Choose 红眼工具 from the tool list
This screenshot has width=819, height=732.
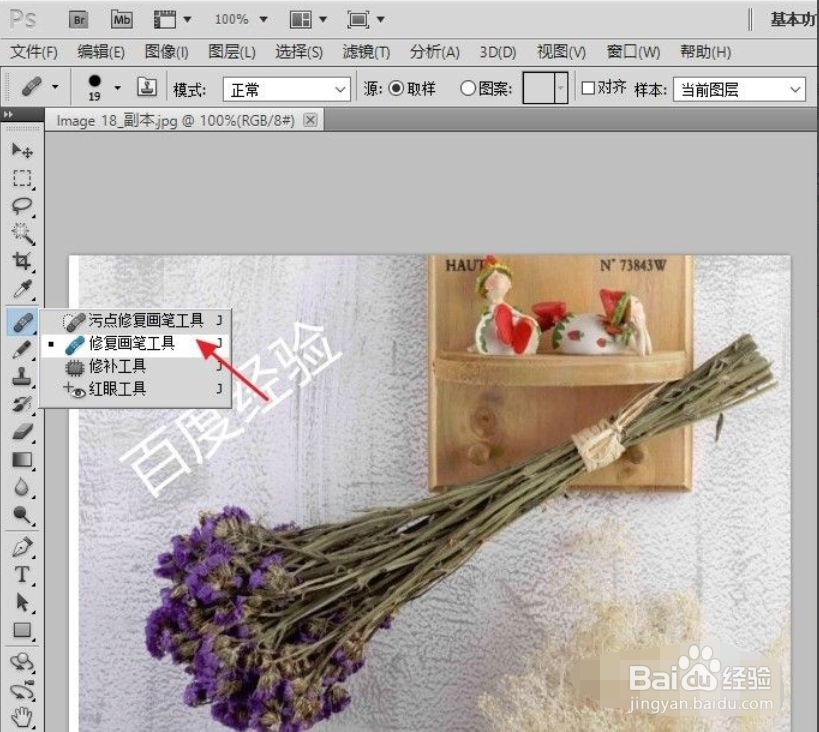119,388
